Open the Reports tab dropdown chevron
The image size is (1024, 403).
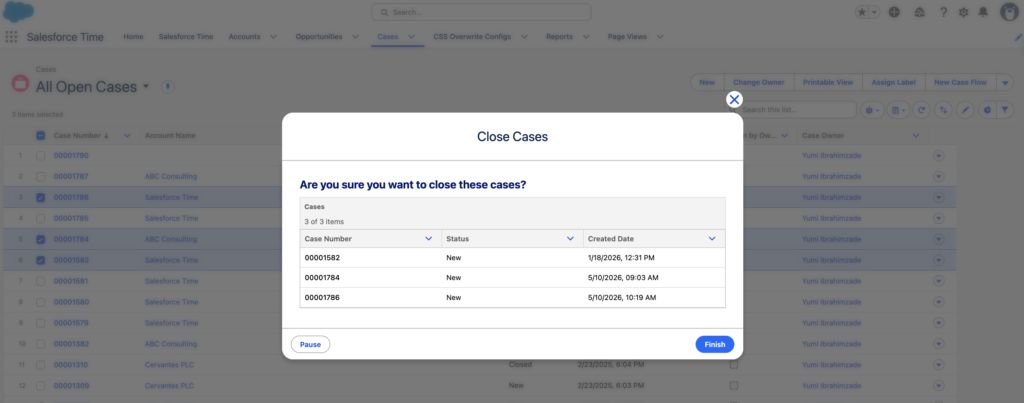pyautogui.click(x=586, y=37)
